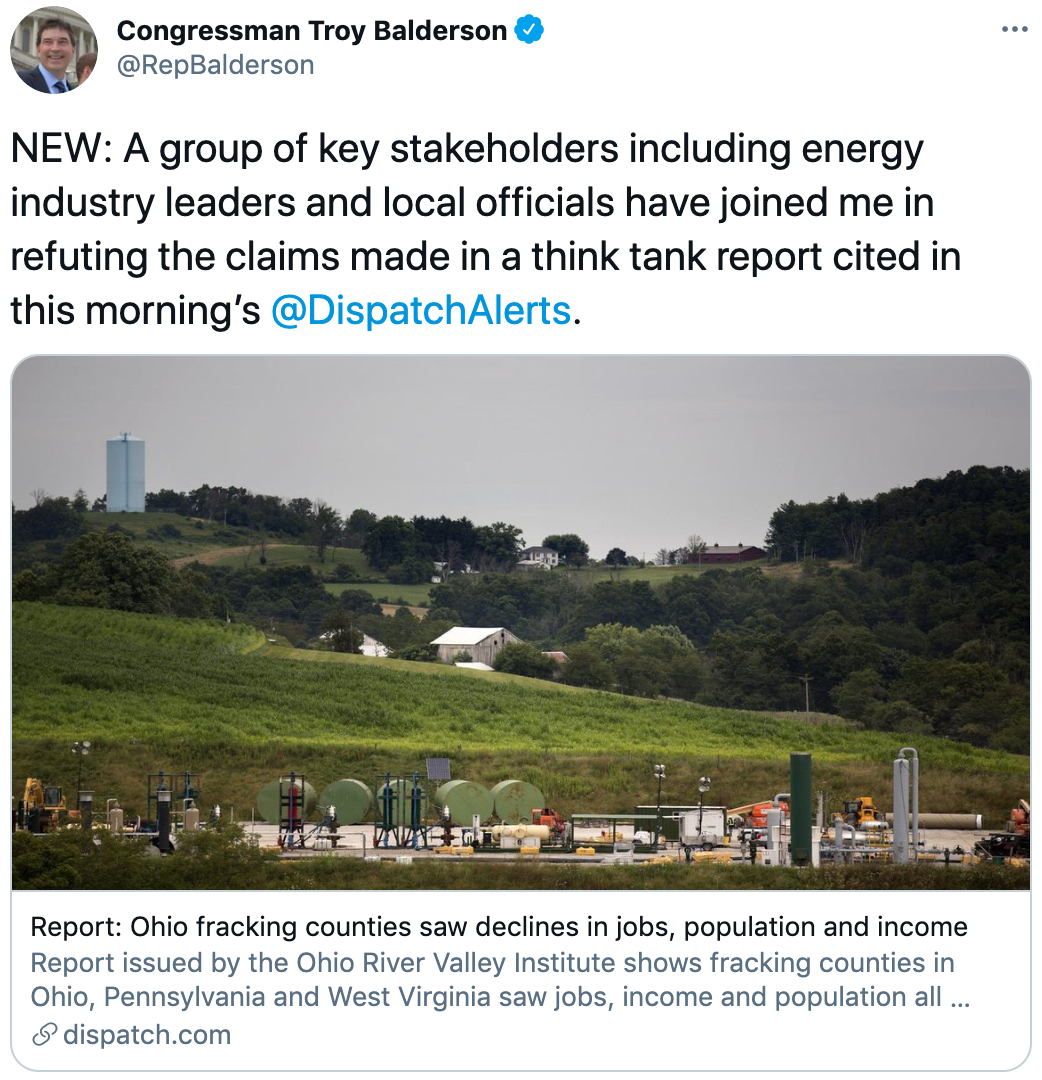Screen dimensions: 1042x1080
Task: Click the "Report: Ohio fracking counties" headline
Action: [498, 927]
